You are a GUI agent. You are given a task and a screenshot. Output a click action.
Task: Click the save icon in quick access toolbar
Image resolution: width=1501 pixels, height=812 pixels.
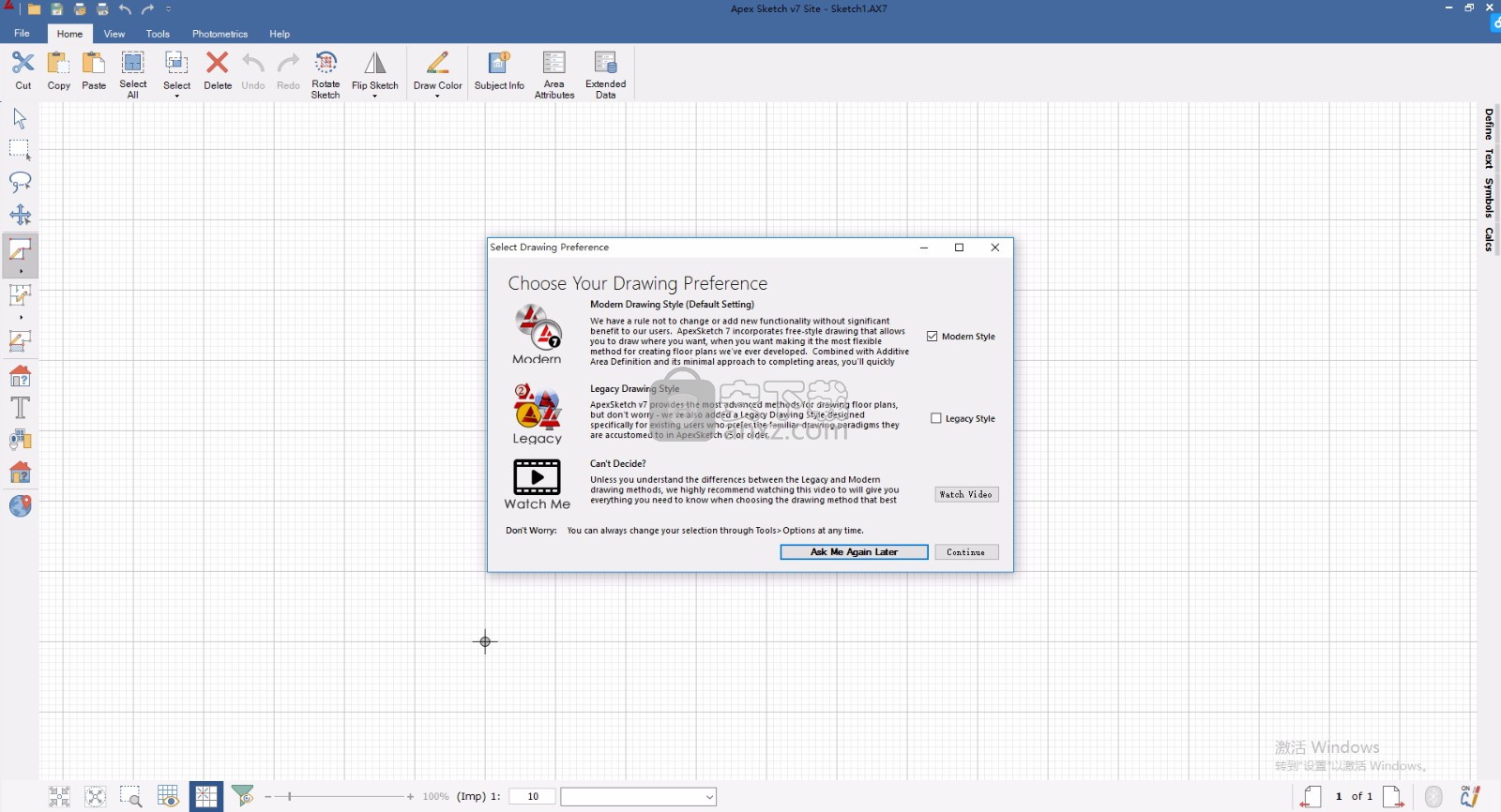(56, 9)
